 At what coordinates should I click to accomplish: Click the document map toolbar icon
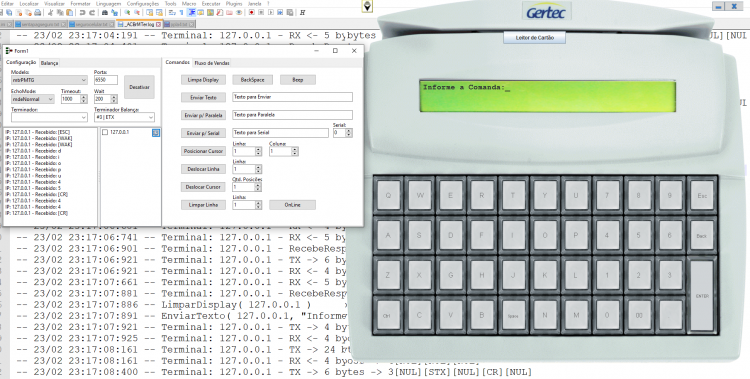pos(210,12)
